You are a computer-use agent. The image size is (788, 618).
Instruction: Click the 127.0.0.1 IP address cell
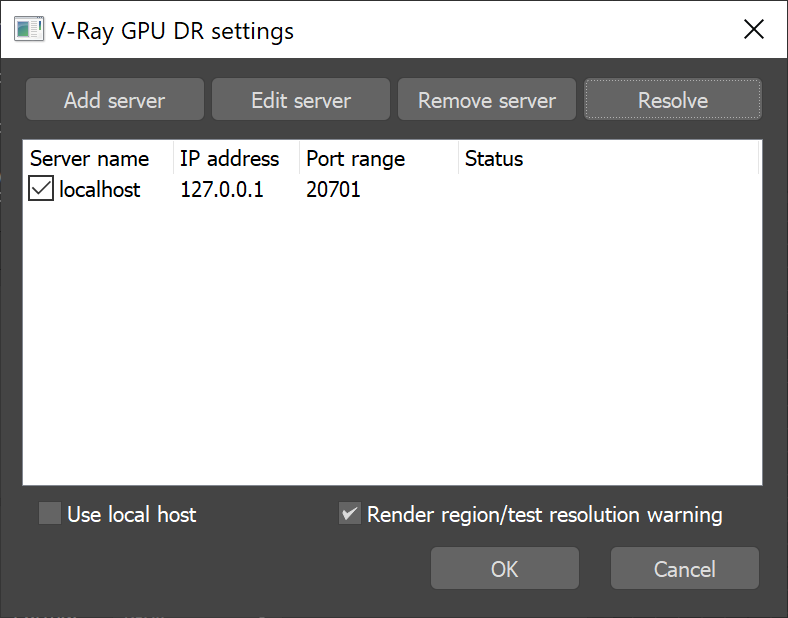(222, 189)
